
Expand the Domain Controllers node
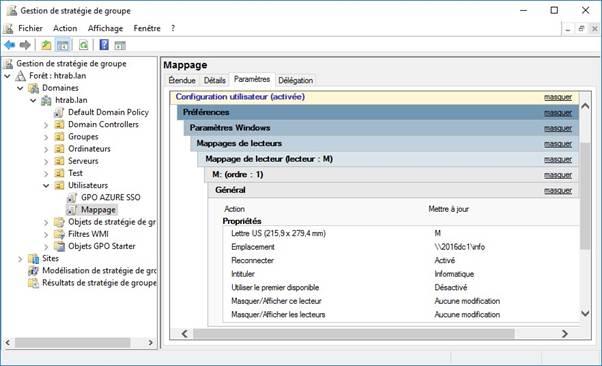(x=46, y=125)
